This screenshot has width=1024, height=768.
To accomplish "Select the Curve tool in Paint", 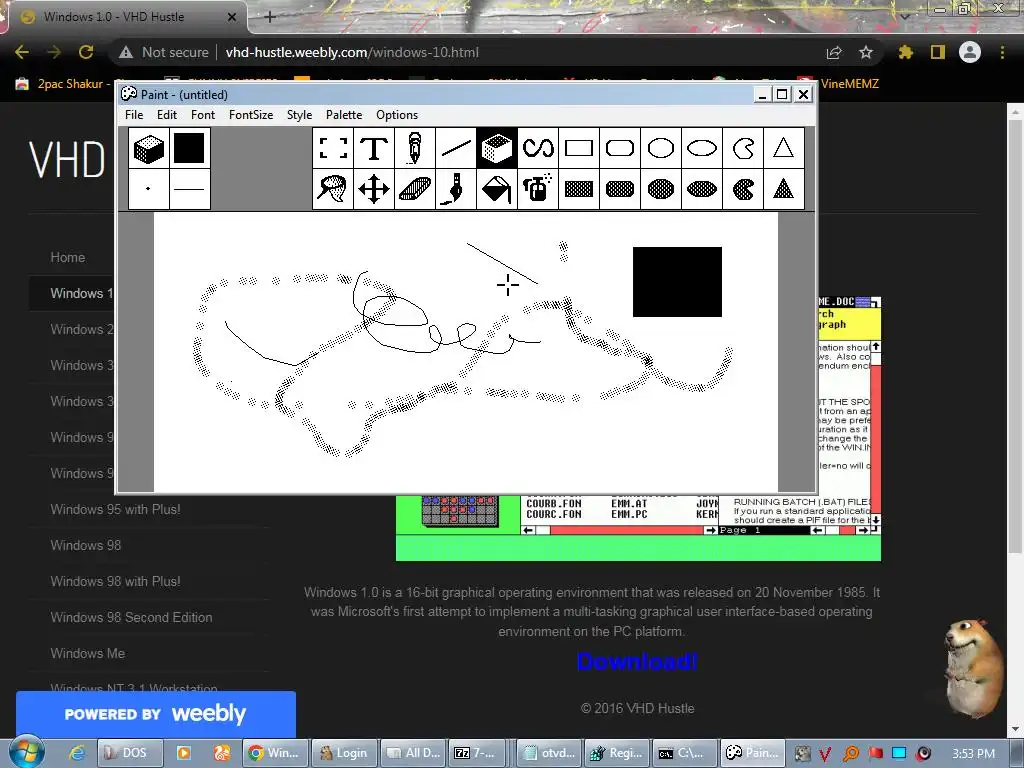I will pyautogui.click(x=538, y=148).
